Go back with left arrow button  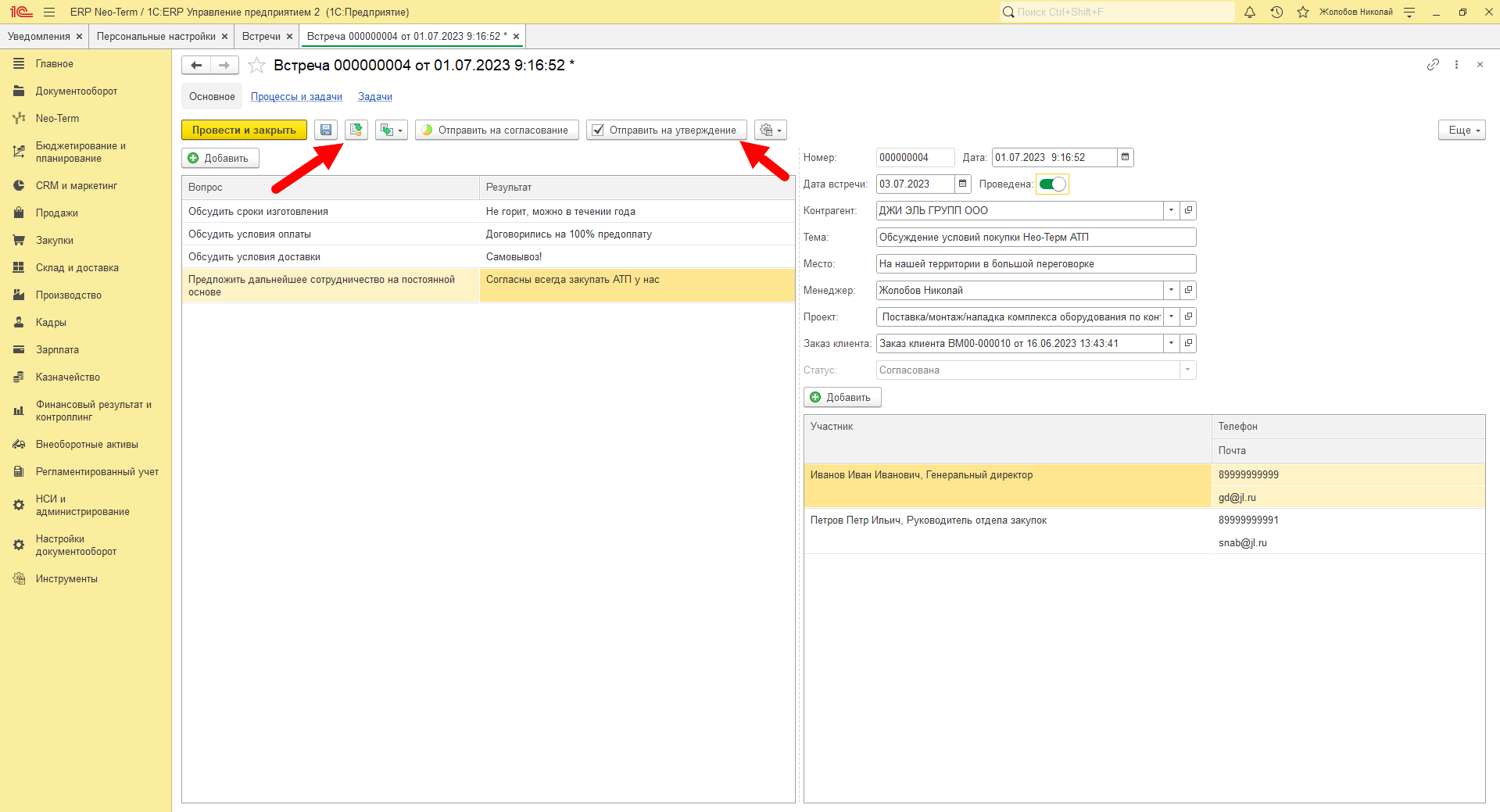coord(196,66)
